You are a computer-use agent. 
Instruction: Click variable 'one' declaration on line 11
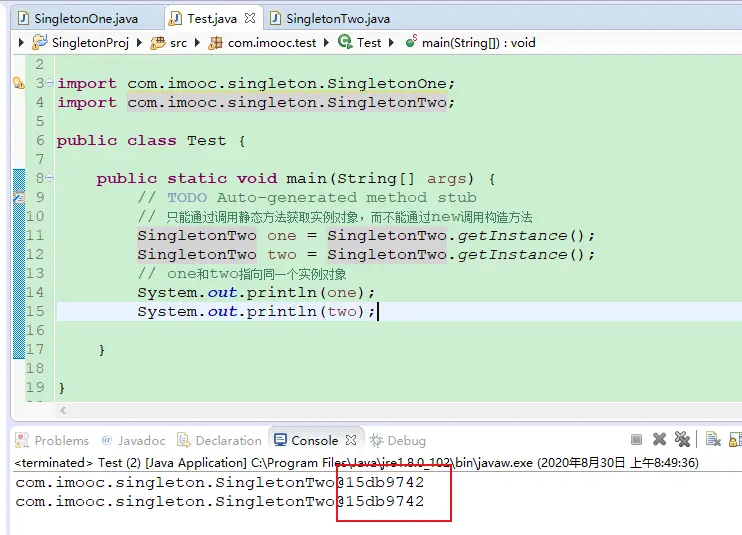point(282,236)
